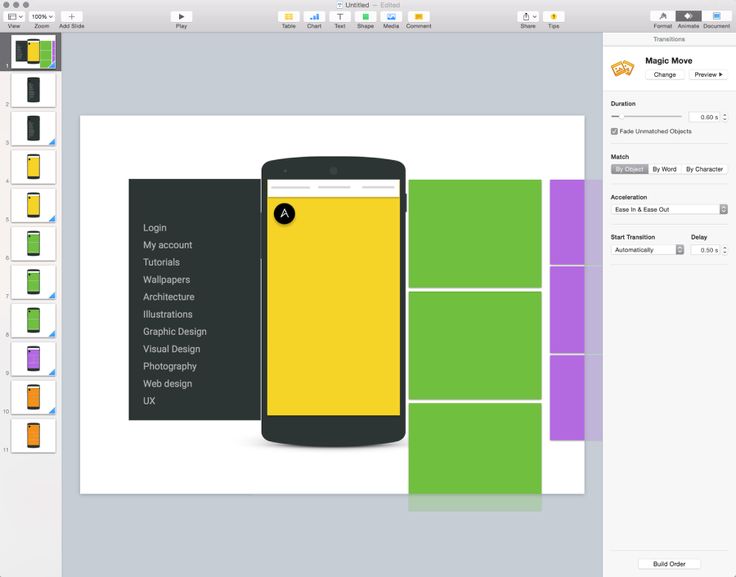Select slide 4 thumbnail
736x577 pixels.
coord(33,167)
